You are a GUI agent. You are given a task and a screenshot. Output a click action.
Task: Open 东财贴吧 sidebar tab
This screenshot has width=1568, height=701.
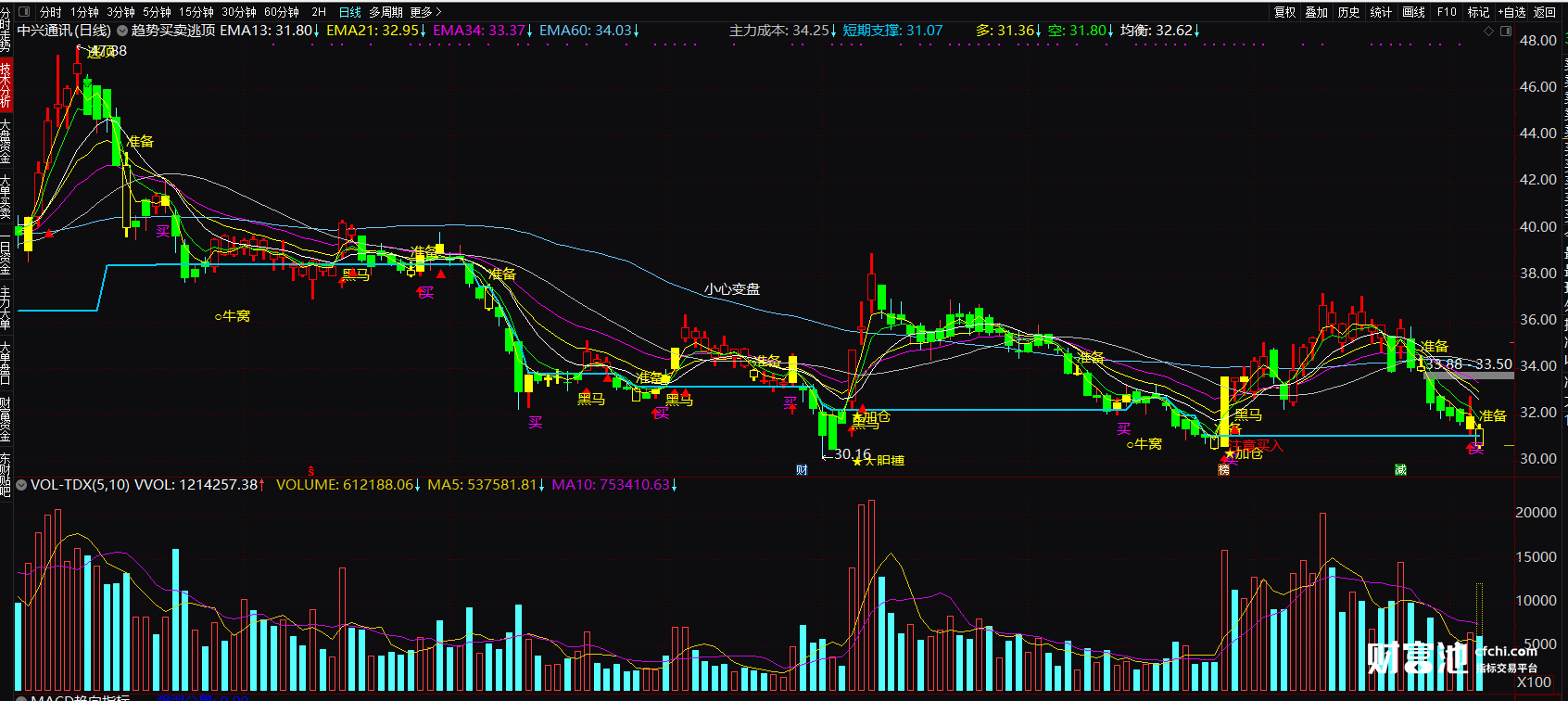pos(6,473)
